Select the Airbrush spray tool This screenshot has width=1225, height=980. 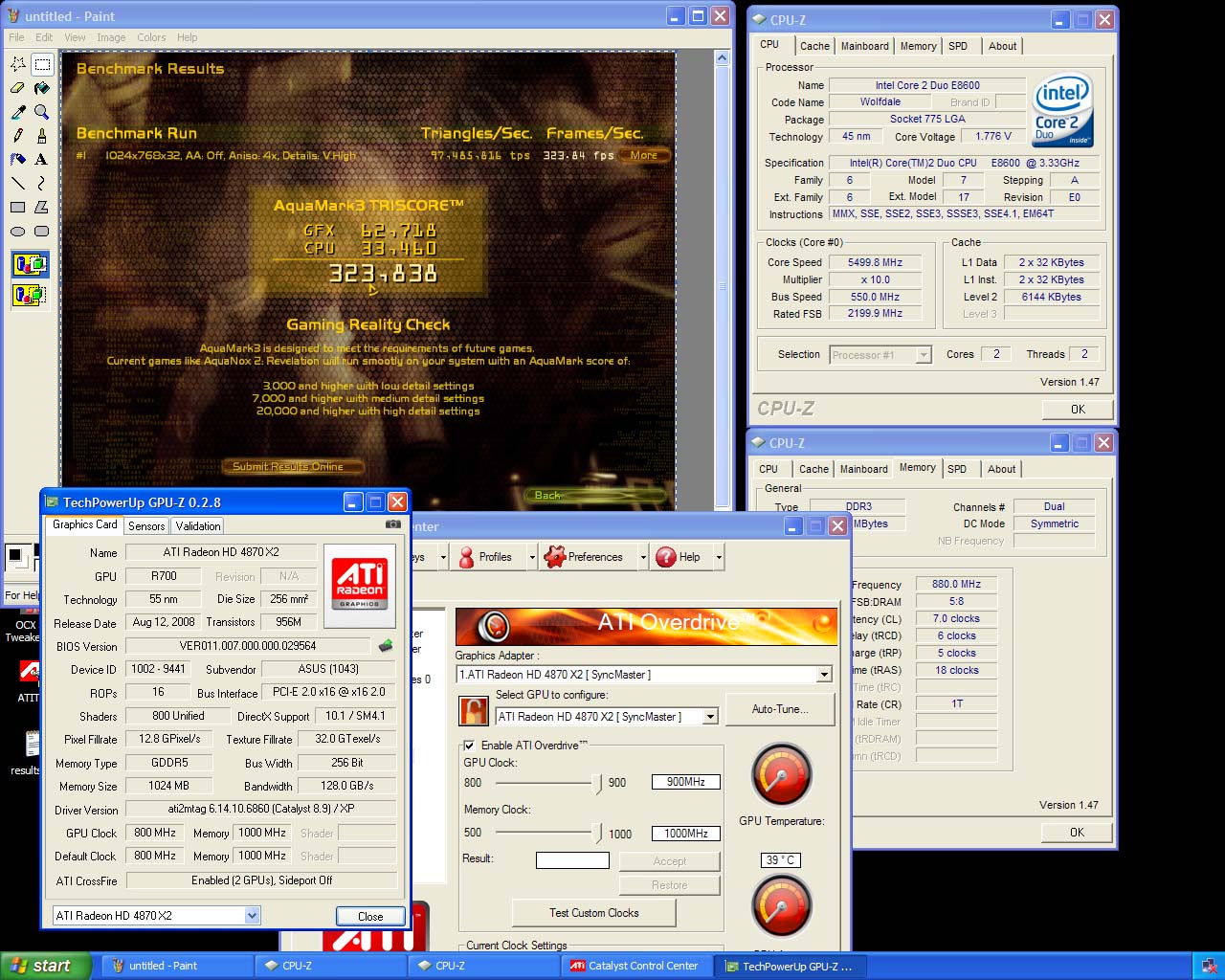pyautogui.click(x=17, y=160)
